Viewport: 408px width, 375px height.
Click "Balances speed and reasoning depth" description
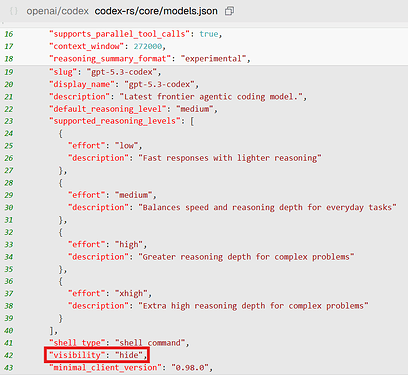267,207
